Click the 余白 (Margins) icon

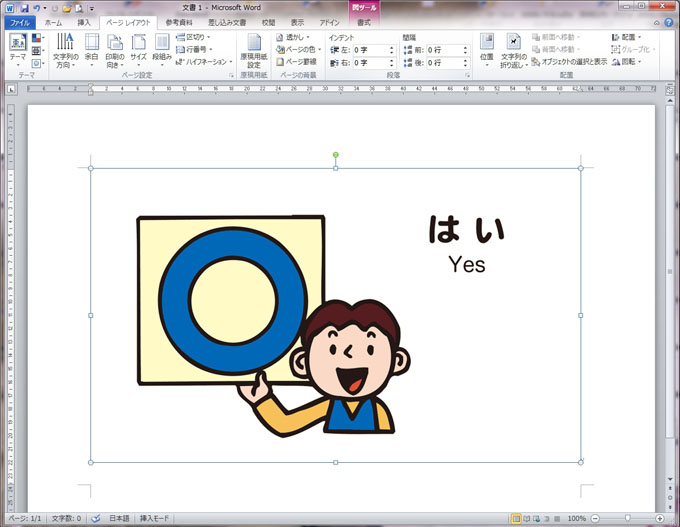point(91,48)
